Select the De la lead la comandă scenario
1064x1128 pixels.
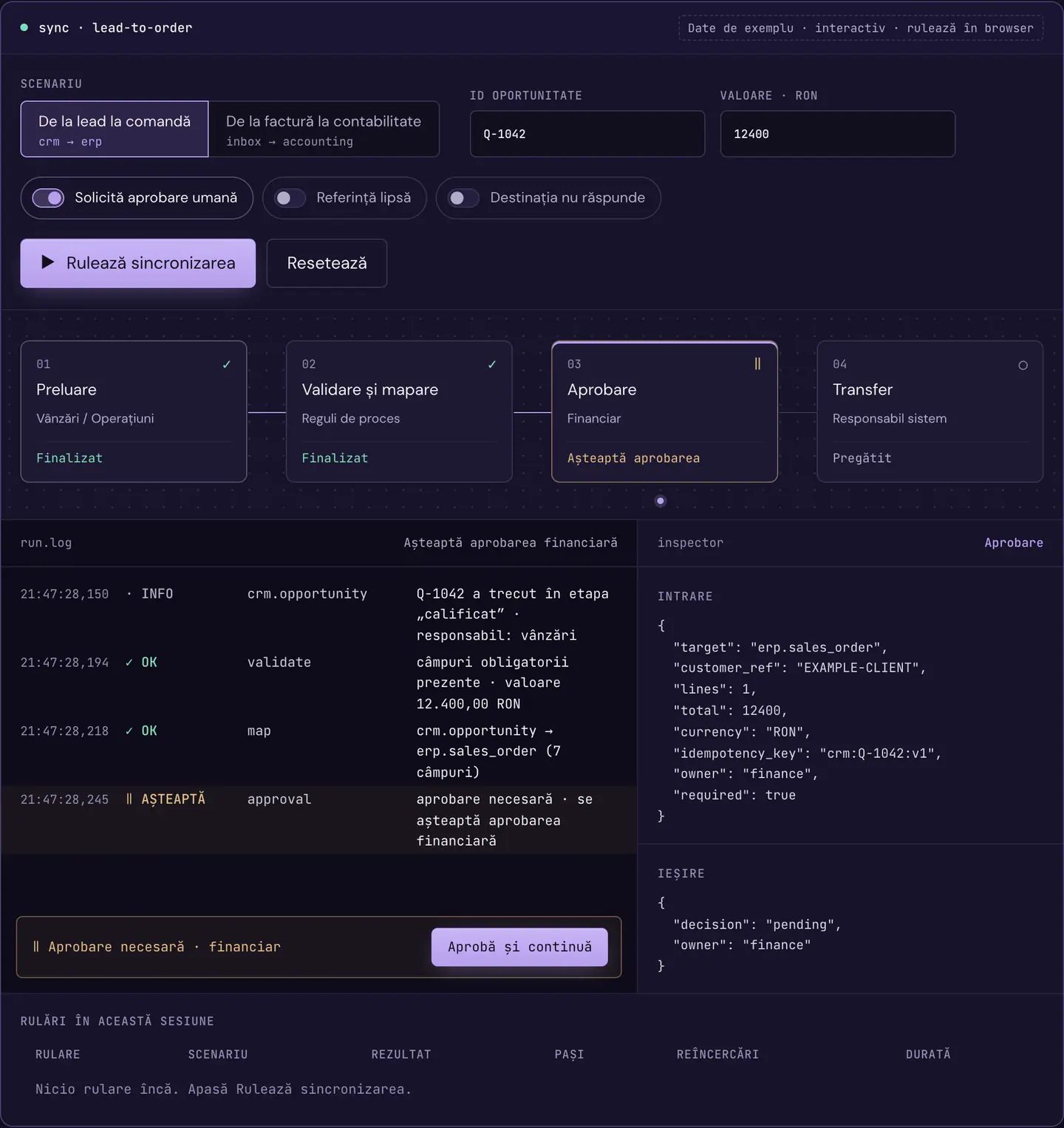(115, 129)
